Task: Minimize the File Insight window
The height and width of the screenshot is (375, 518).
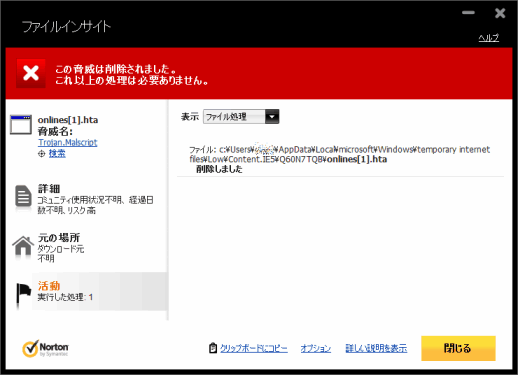Action: click(468, 13)
